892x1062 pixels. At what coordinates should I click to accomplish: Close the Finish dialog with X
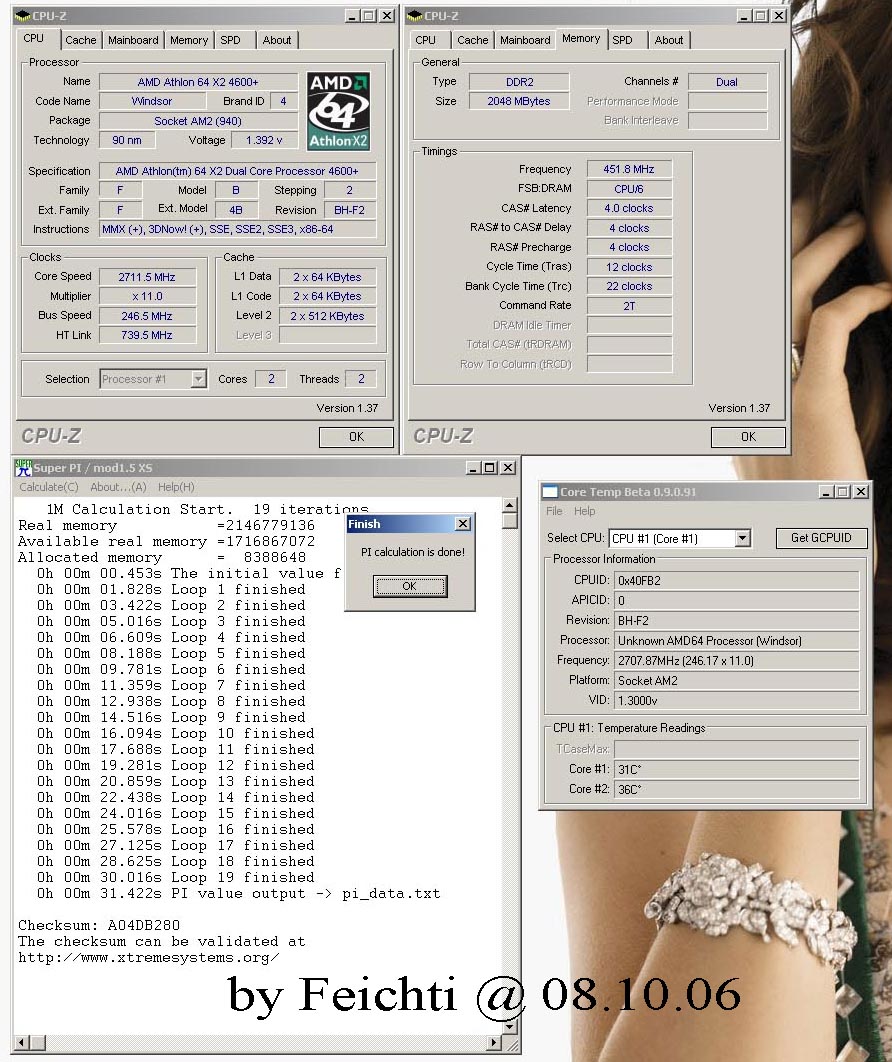click(463, 524)
